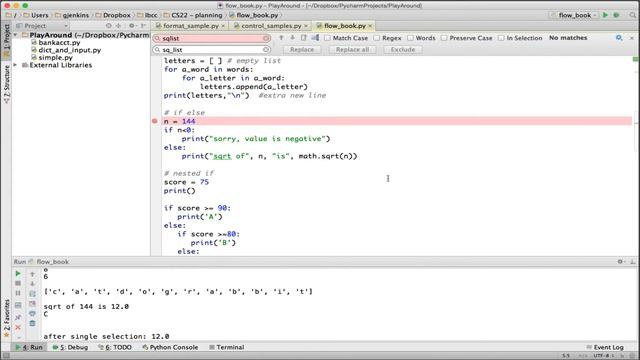Pause output in the Run panel
The image size is (640, 360).
[18, 293]
